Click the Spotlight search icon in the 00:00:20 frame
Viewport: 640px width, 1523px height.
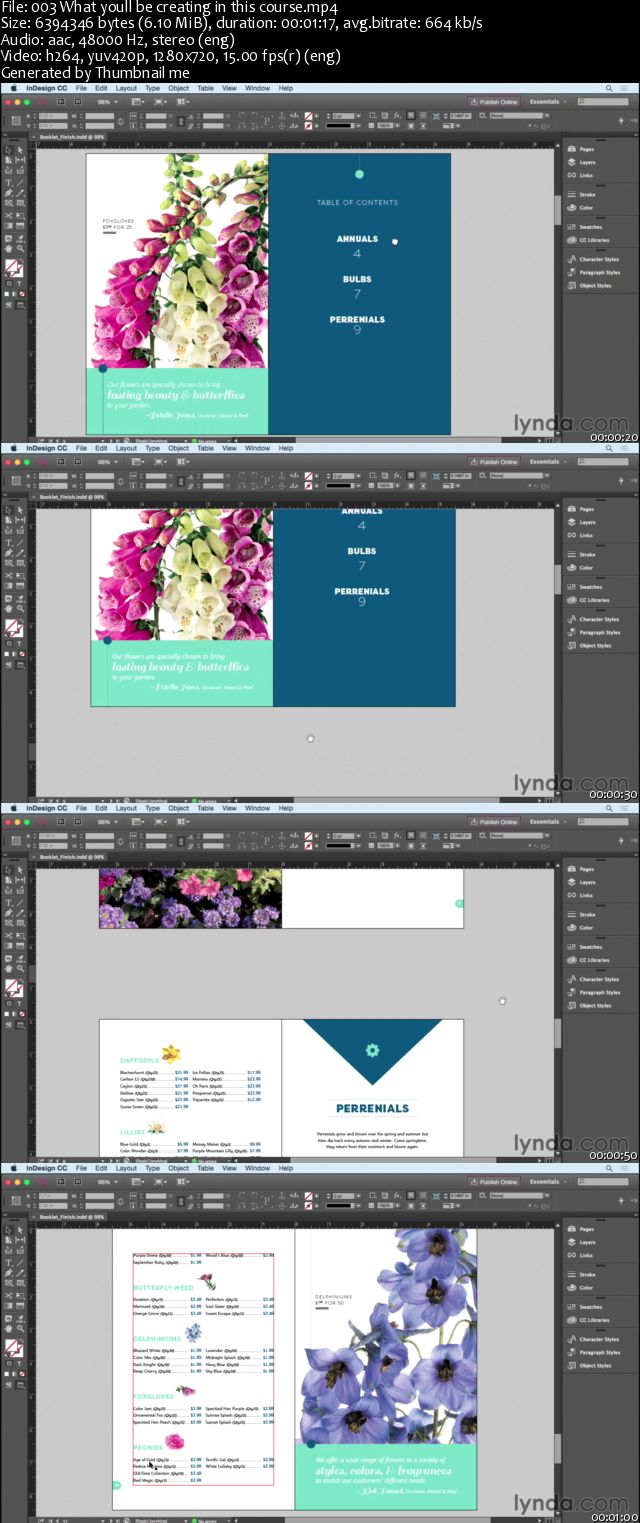(x=610, y=87)
